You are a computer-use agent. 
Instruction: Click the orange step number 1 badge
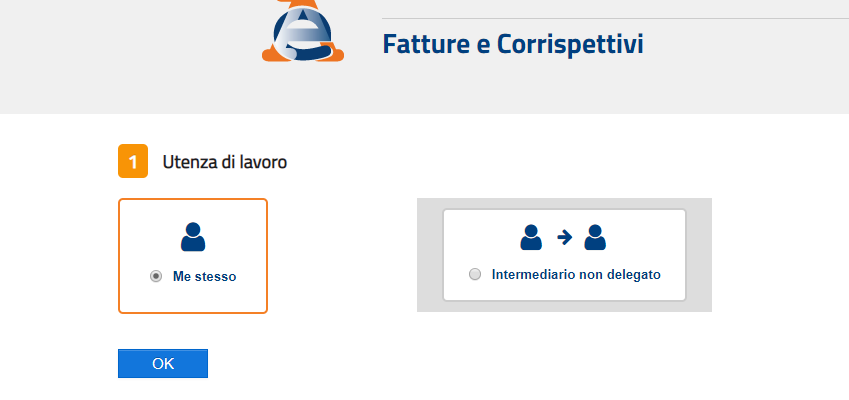tap(133, 161)
